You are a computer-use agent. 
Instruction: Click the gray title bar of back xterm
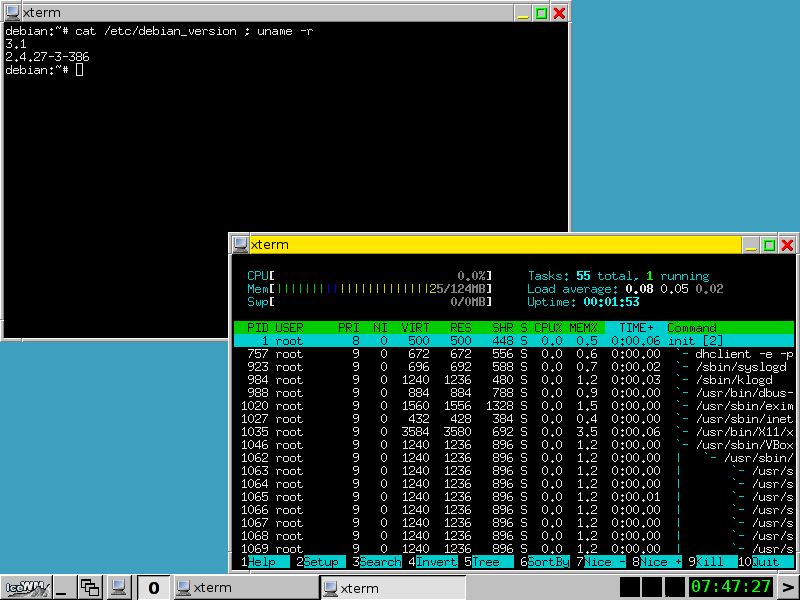coord(267,13)
